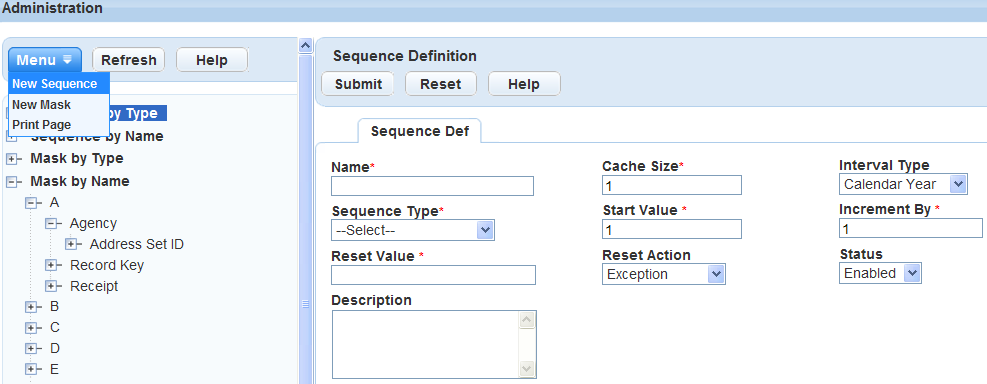Collapse the A tree branch
The height and width of the screenshot is (384, 987).
point(31,203)
